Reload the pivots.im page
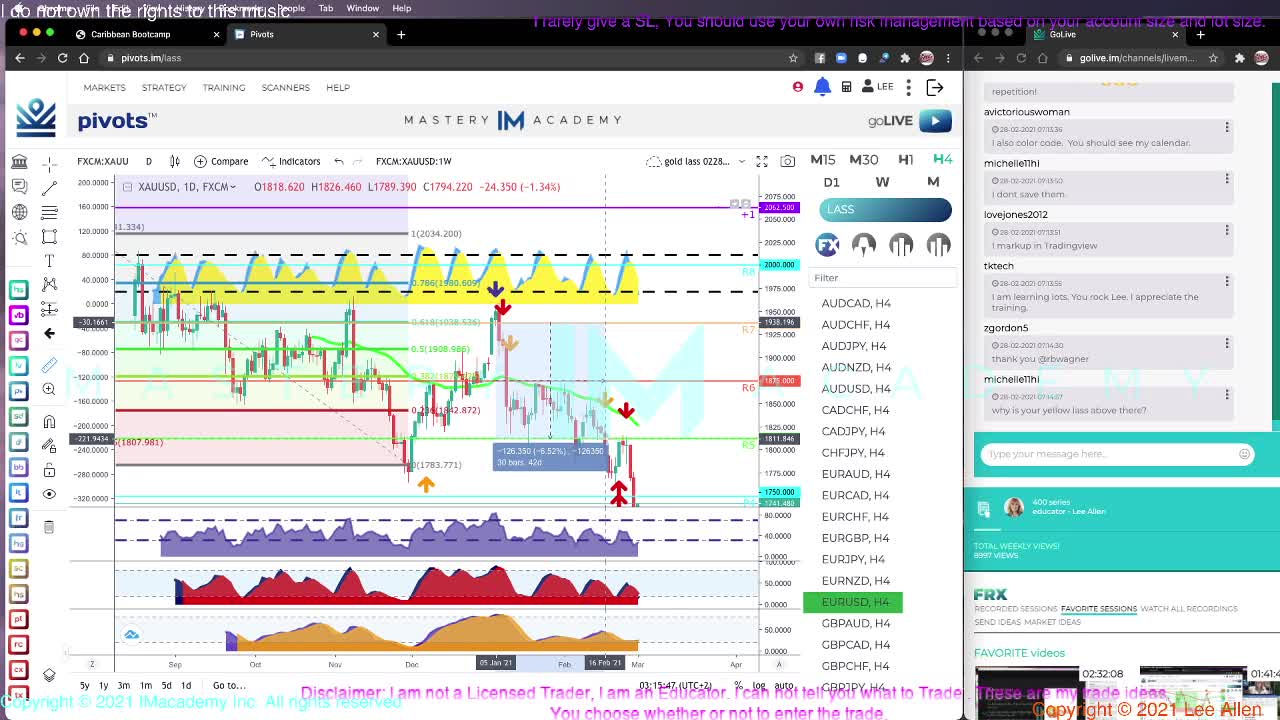This screenshot has height=720, width=1280. (62, 58)
